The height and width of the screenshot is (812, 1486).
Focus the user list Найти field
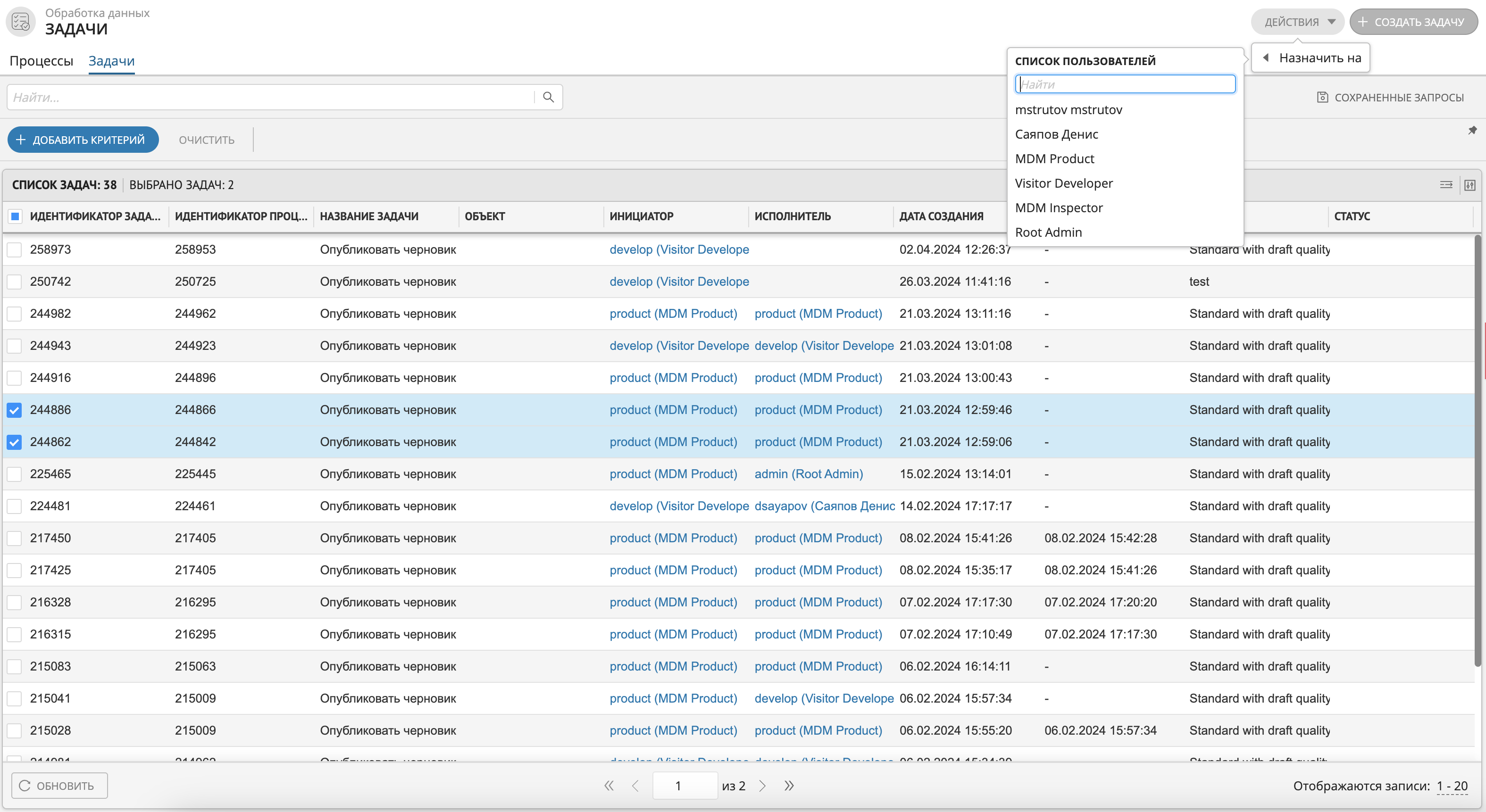(x=1125, y=84)
